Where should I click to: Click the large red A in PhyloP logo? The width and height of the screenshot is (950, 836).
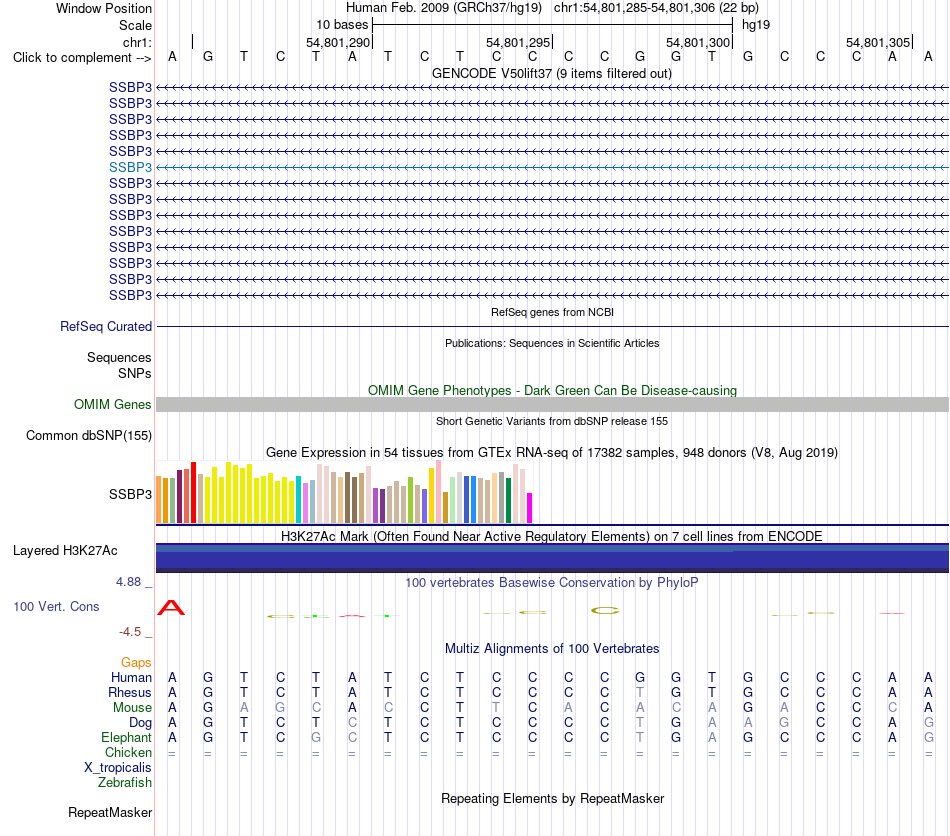[x=171, y=608]
